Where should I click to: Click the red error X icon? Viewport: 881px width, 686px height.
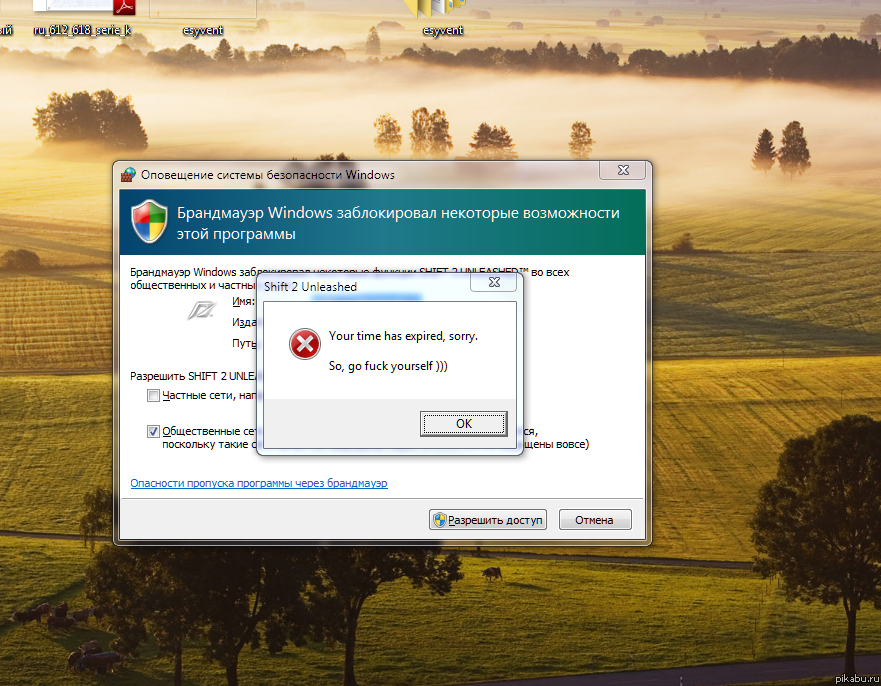tap(304, 345)
